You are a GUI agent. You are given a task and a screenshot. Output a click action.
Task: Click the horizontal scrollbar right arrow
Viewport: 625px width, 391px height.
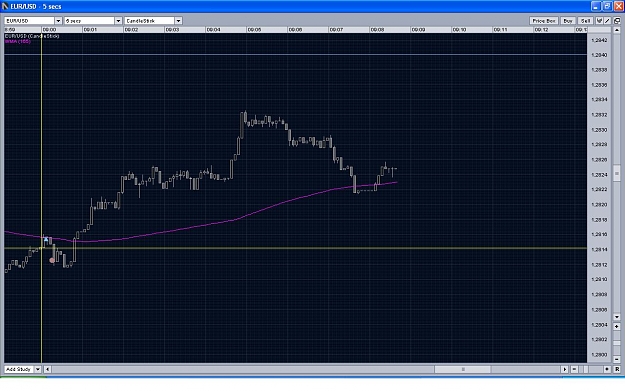(x=564, y=369)
